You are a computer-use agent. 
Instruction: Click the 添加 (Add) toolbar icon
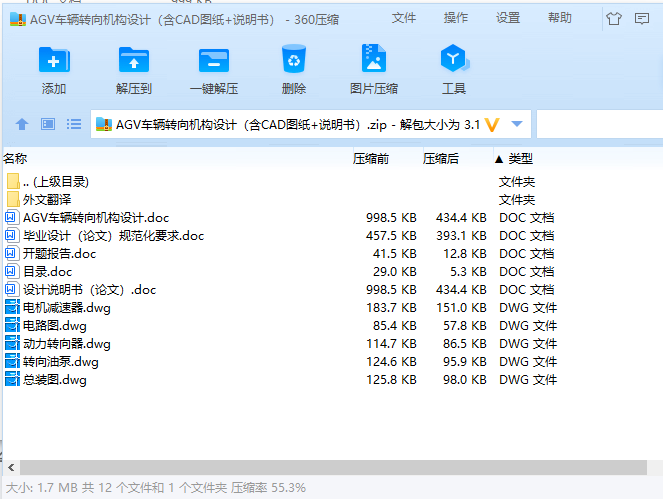pyautogui.click(x=54, y=60)
